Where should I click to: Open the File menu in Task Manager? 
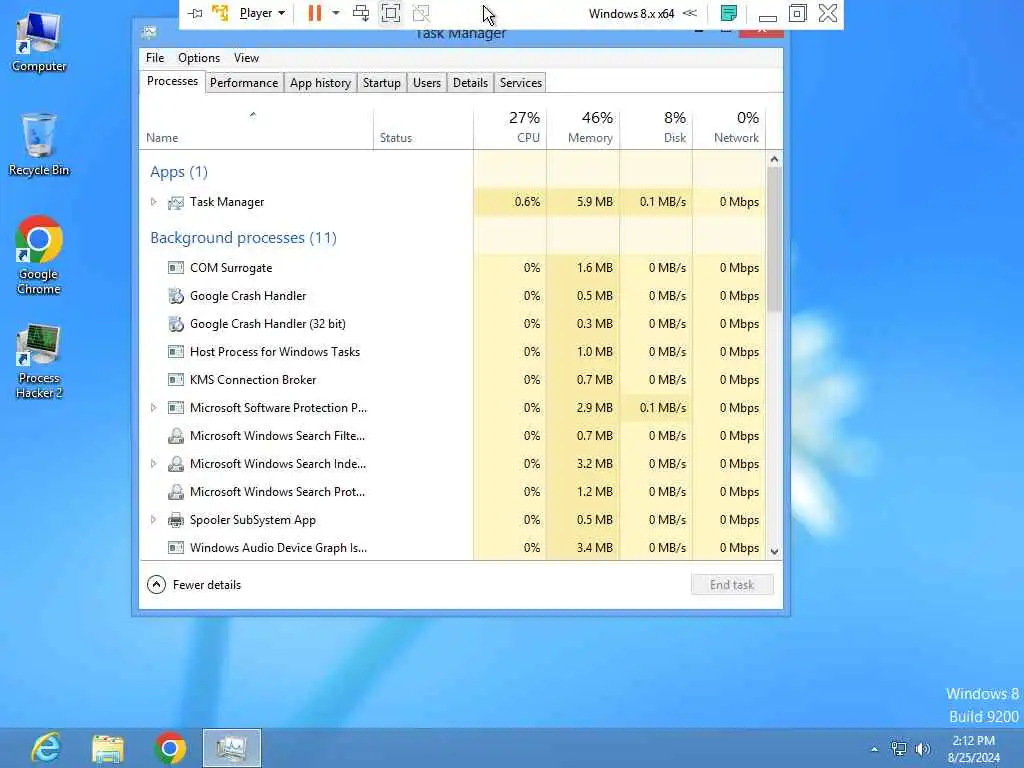(x=155, y=57)
